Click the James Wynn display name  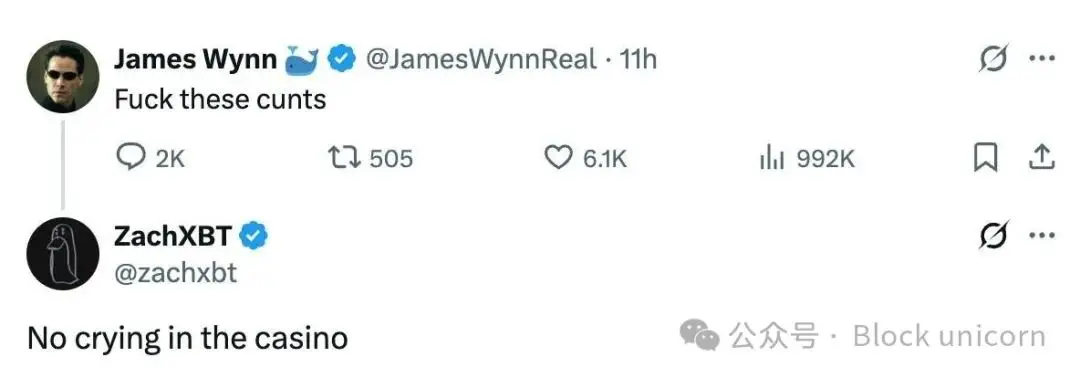(196, 61)
